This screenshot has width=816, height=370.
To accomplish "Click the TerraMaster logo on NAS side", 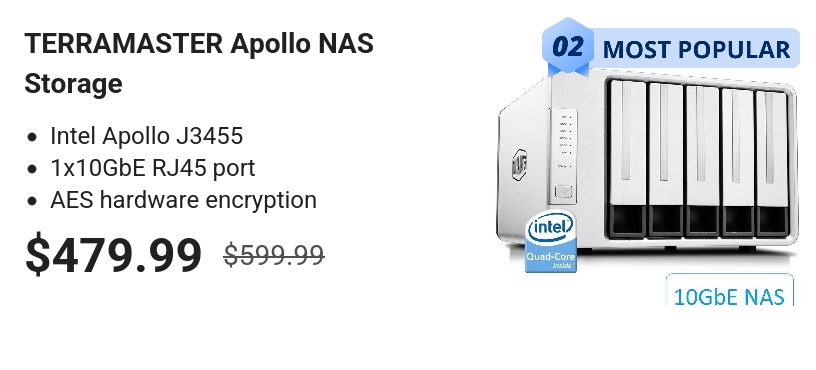I will tap(519, 164).
